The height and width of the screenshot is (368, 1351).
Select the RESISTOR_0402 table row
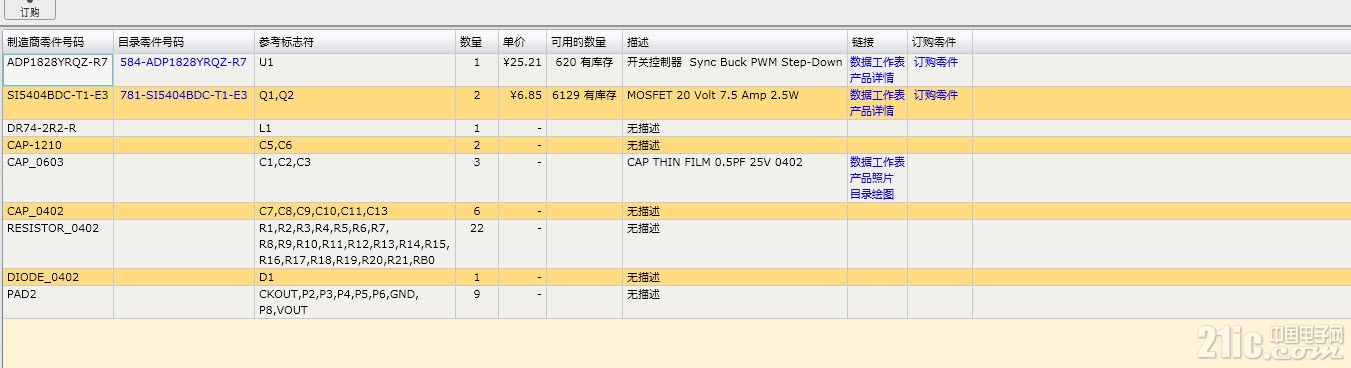click(676, 244)
